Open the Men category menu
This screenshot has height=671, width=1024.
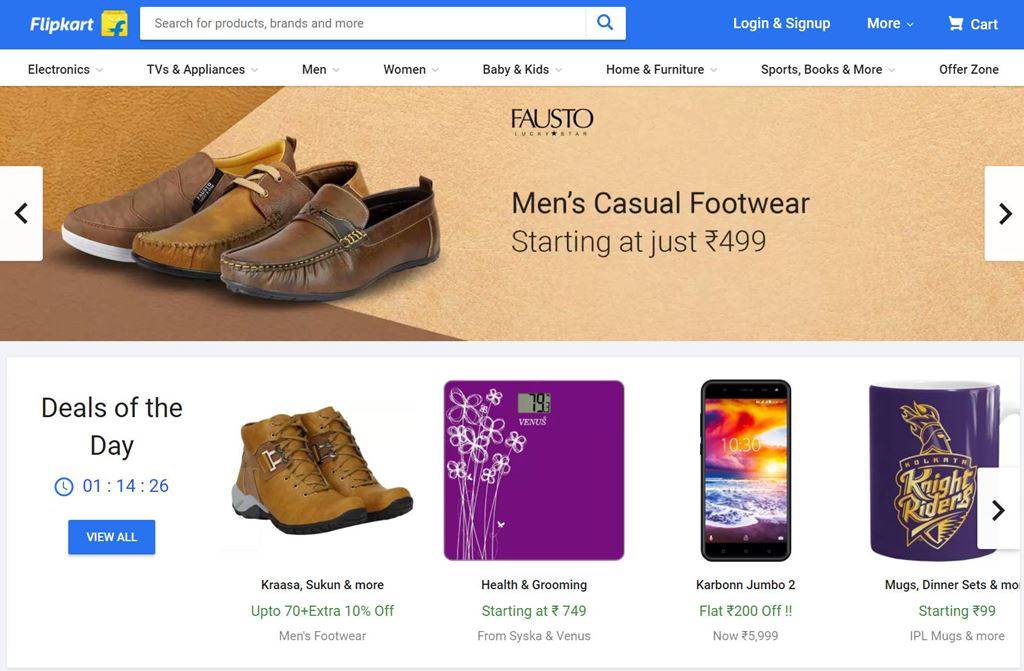click(314, 69)
